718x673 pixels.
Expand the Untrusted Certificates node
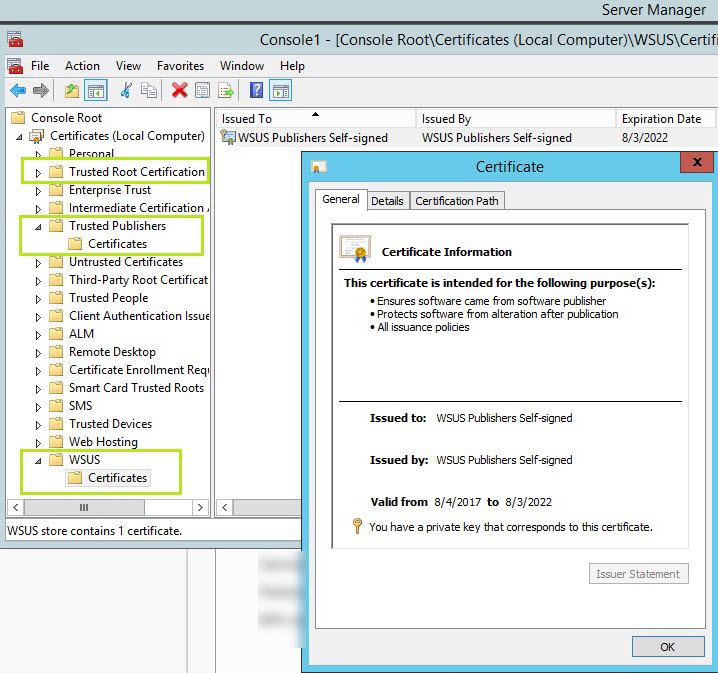[39, 262]
